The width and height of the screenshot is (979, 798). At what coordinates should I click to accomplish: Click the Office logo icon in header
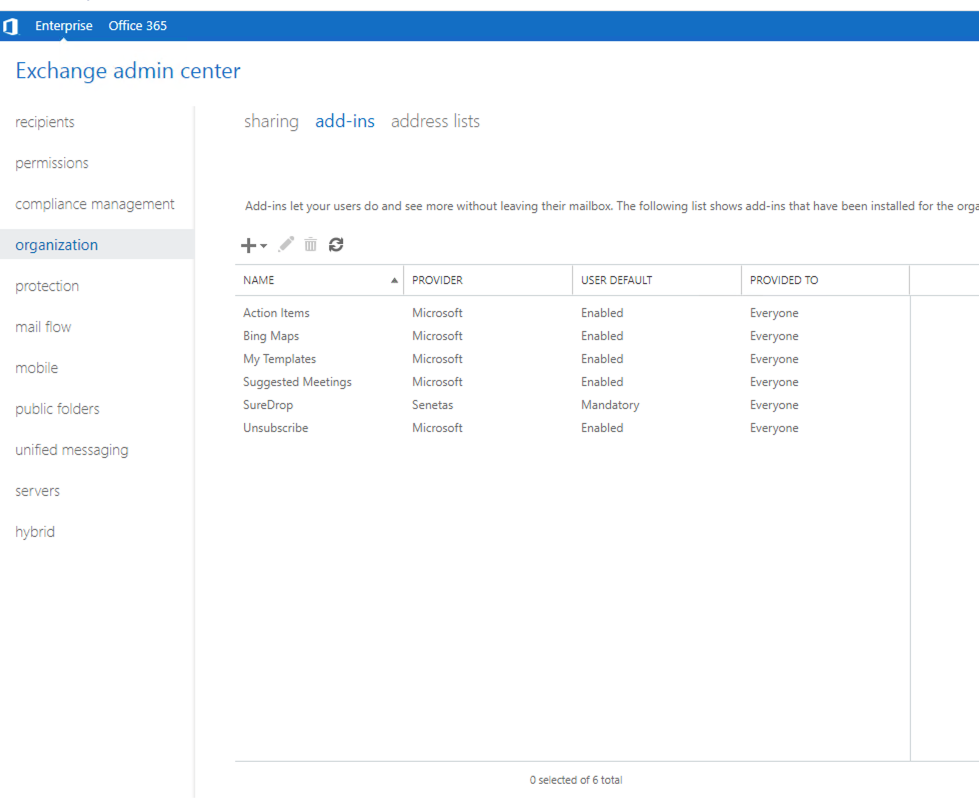tap(11, 26)
